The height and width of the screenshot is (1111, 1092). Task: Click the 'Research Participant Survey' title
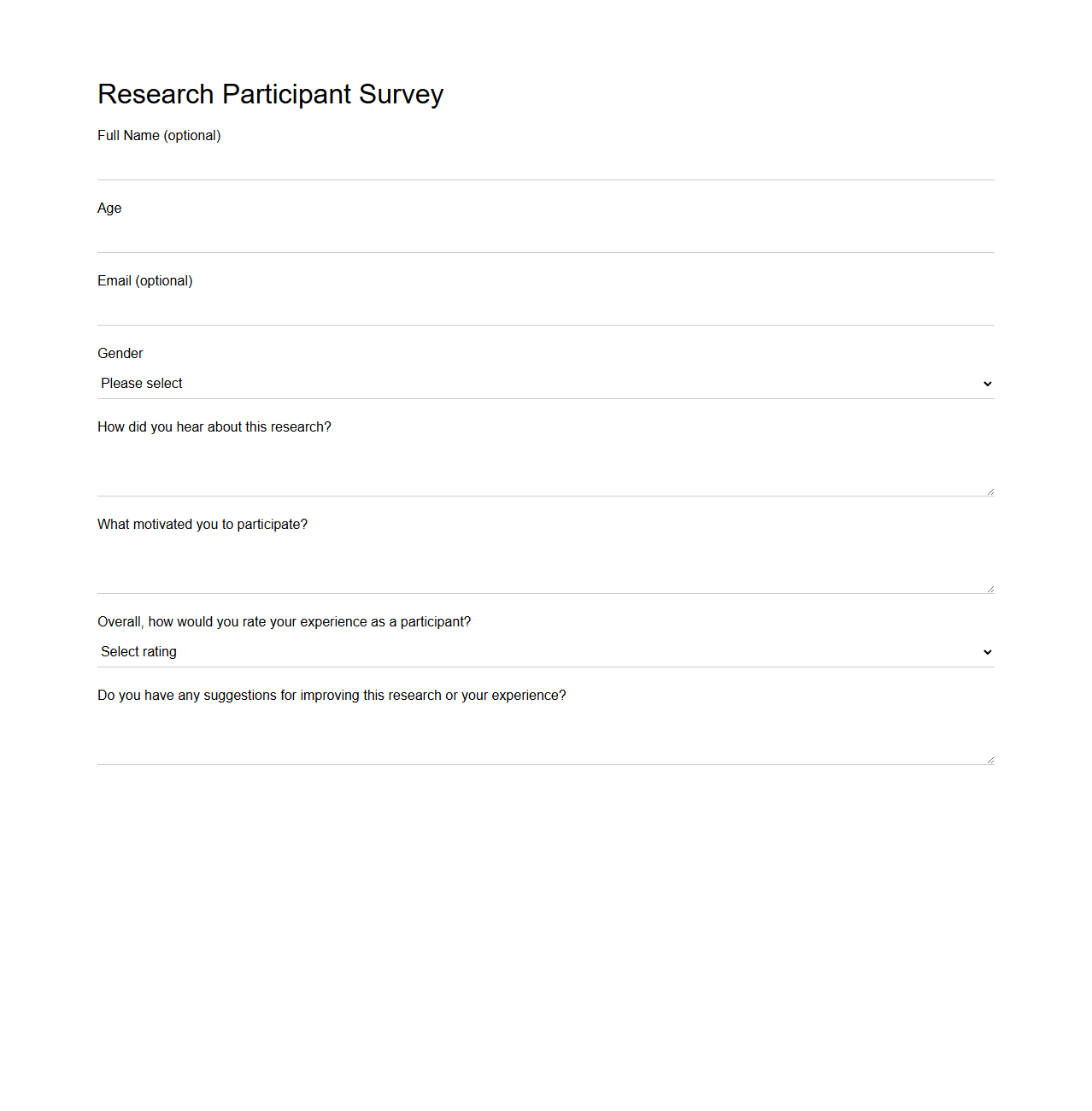pos(271,94)
